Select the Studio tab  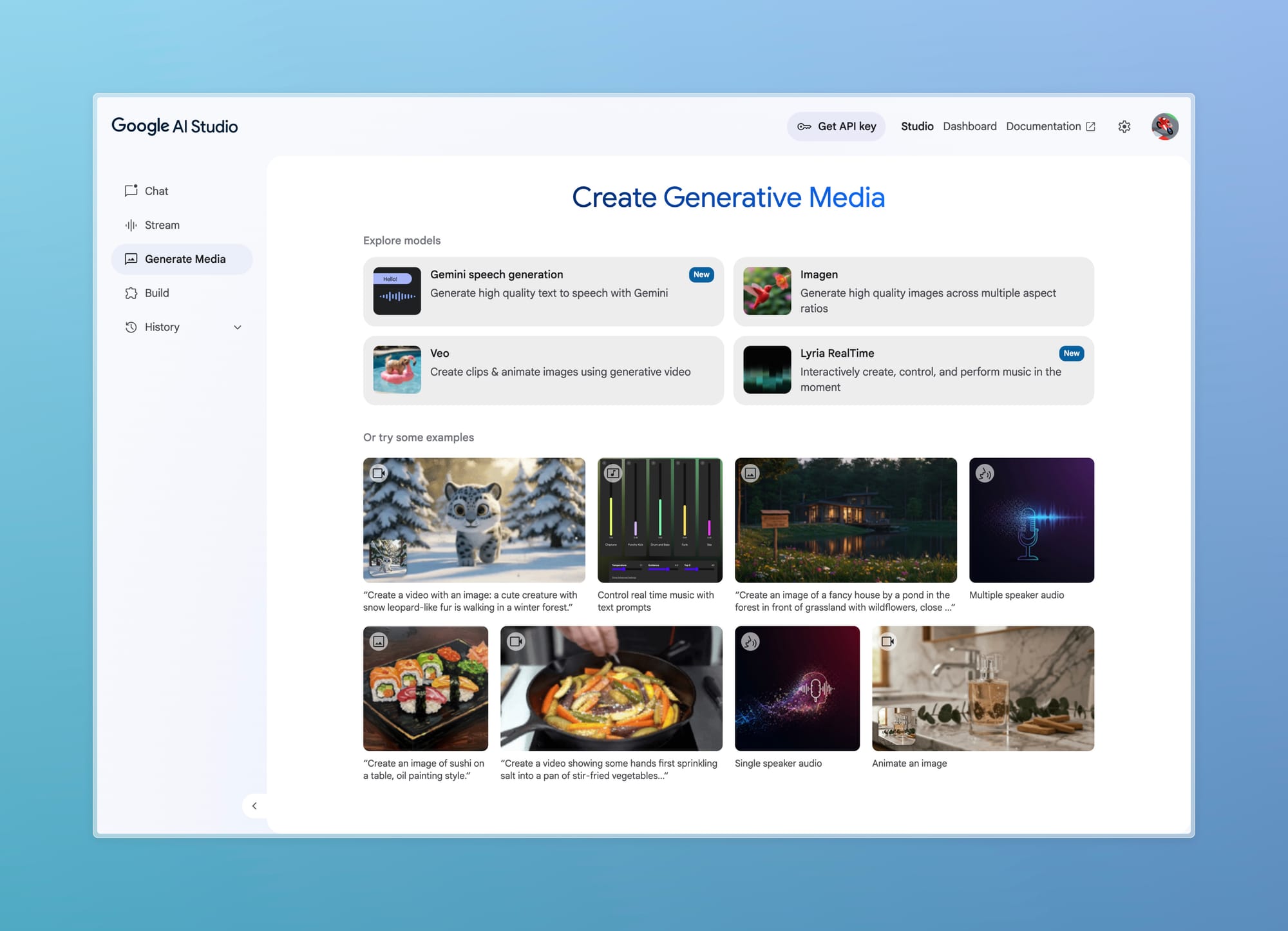(x=917, y=126)
